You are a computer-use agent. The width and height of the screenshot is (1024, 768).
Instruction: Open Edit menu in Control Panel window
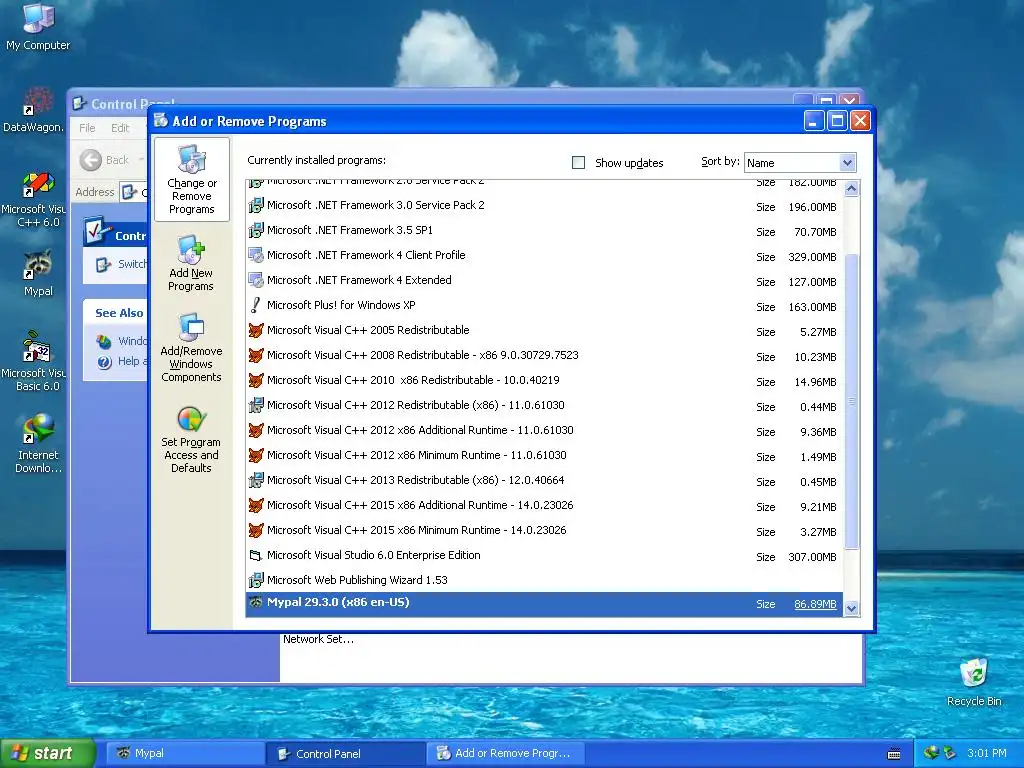point(120,128)
